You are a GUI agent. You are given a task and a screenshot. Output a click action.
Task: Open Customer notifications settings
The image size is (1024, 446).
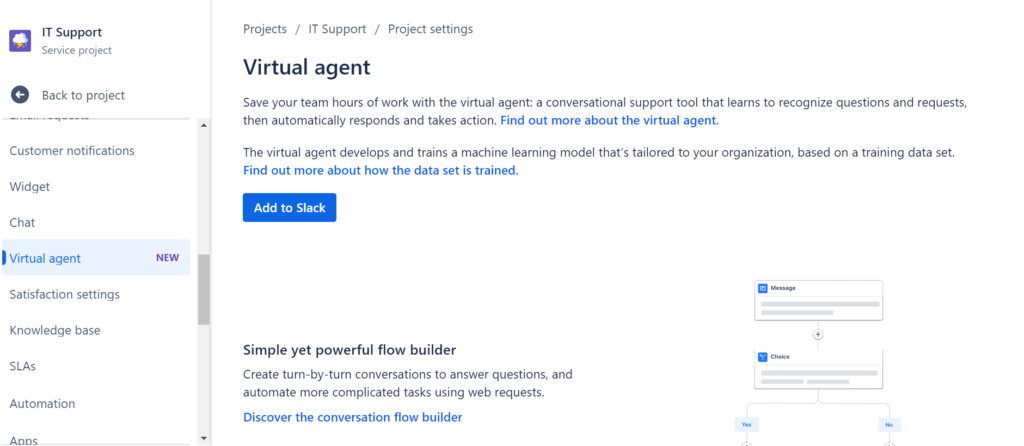(72, 151)
